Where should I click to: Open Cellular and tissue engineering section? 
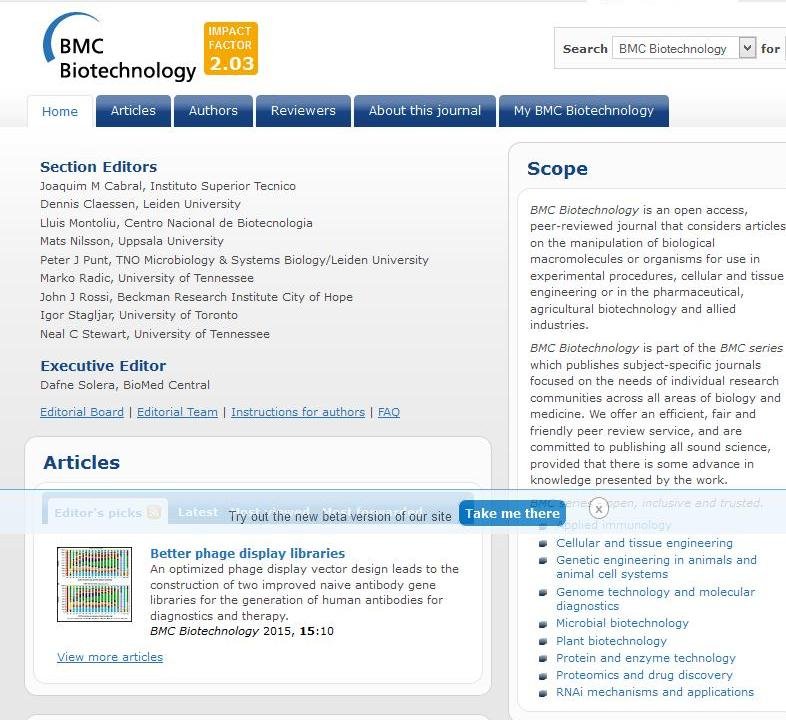coord(644,543)
